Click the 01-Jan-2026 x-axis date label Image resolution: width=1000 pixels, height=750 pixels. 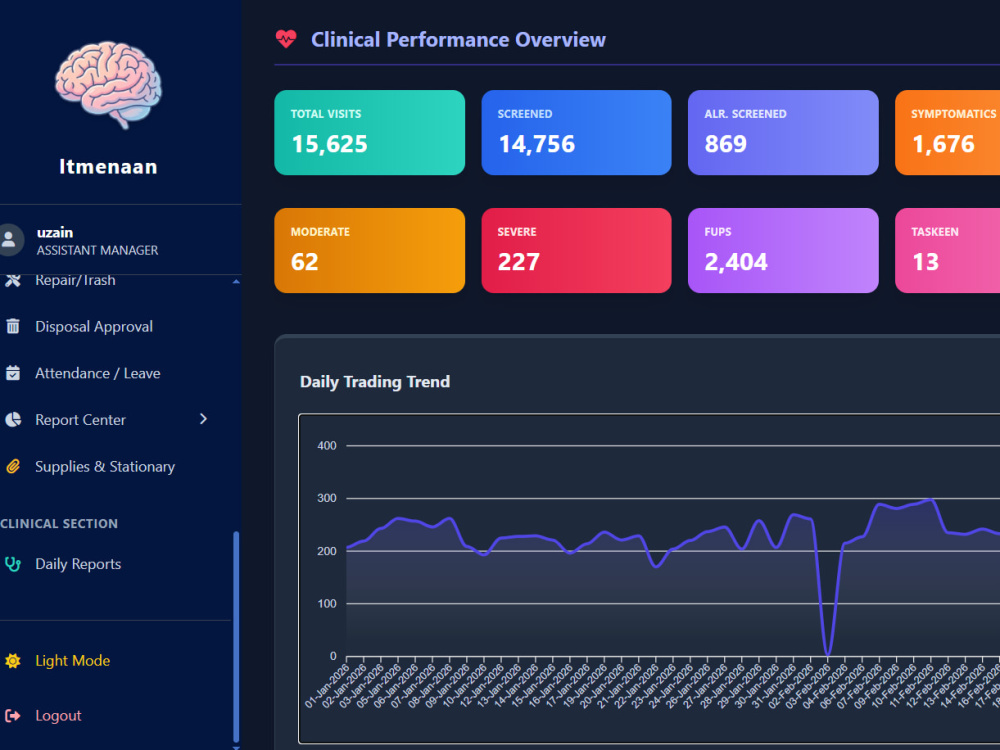click(328, 686)
